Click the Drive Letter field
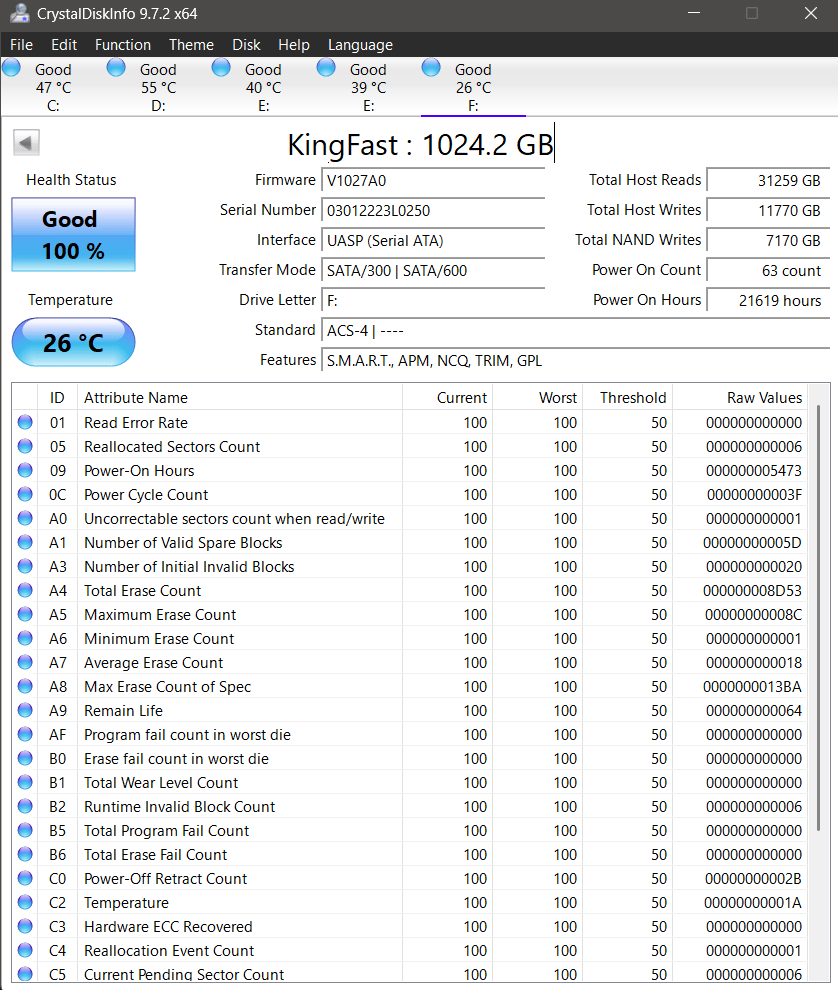 433,301
